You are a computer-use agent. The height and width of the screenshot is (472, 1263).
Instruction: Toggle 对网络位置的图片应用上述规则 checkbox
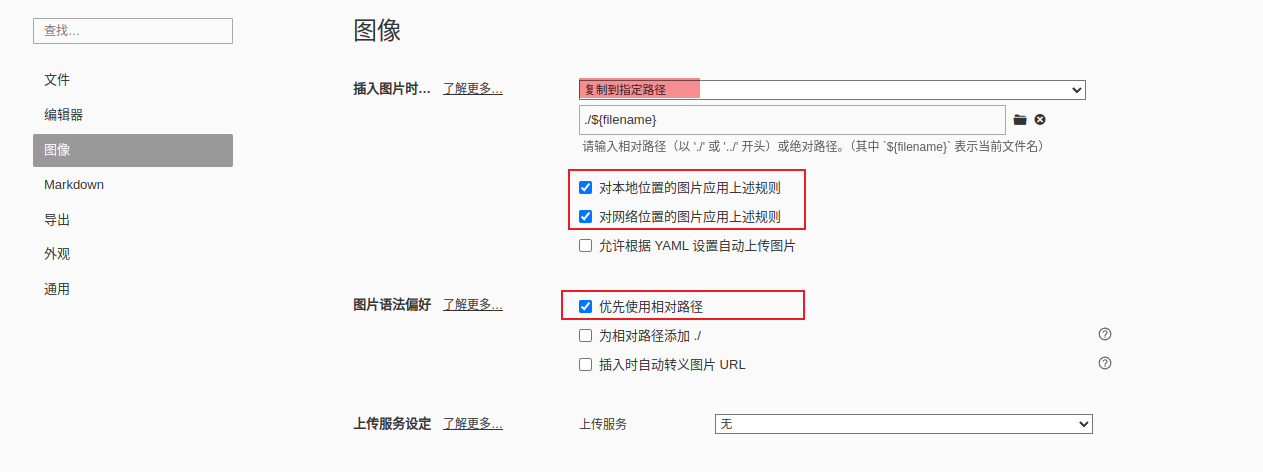586,216
